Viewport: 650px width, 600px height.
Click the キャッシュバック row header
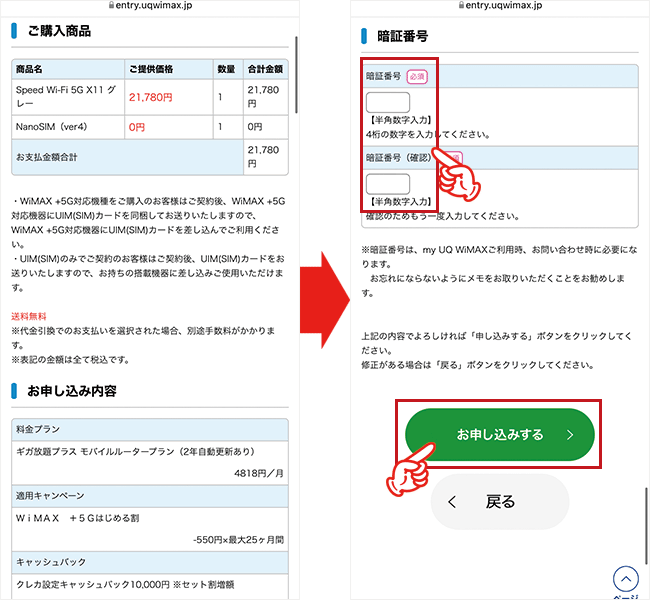[150, 562]
